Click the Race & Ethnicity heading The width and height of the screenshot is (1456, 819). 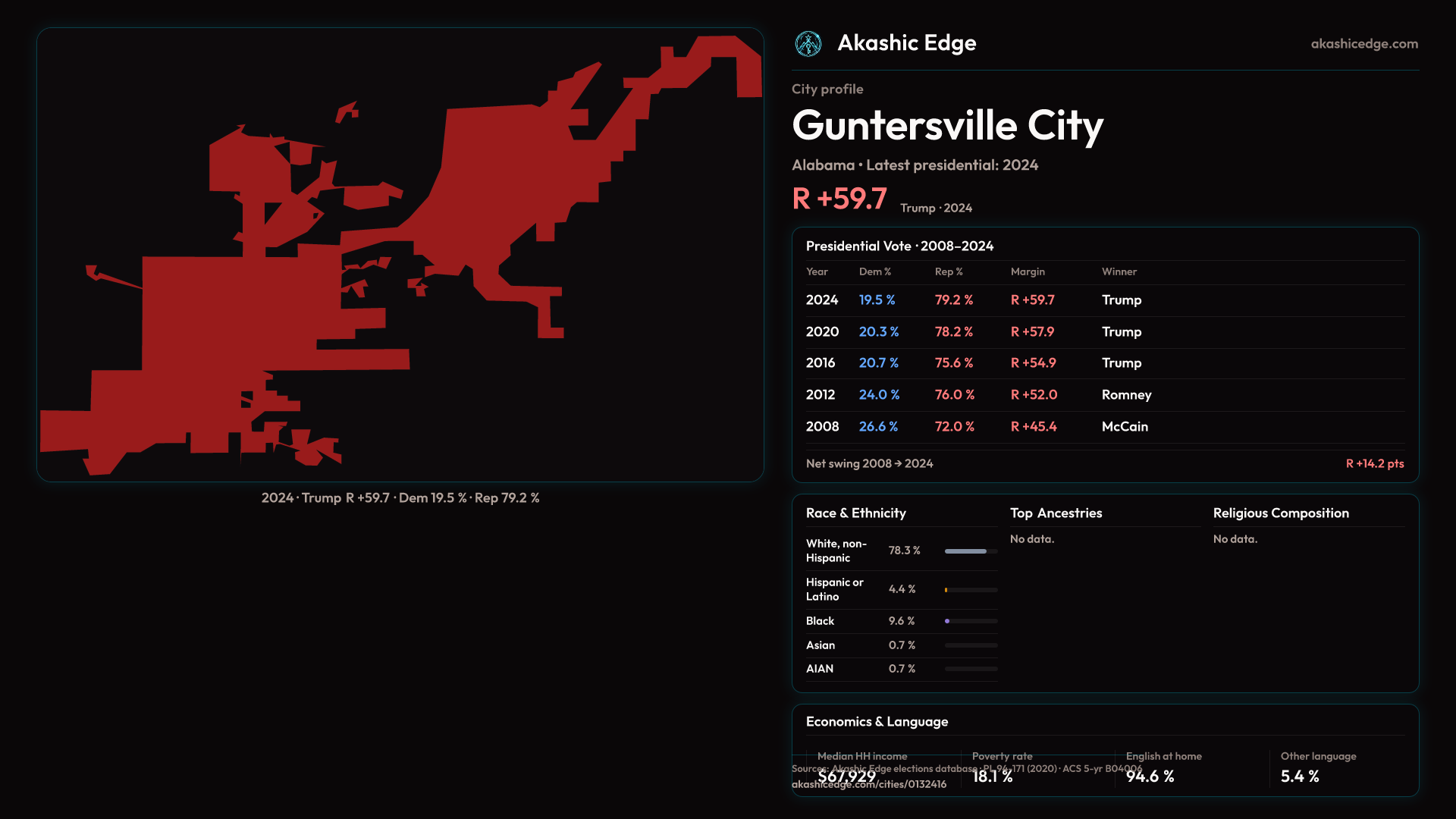click(855, 513)
